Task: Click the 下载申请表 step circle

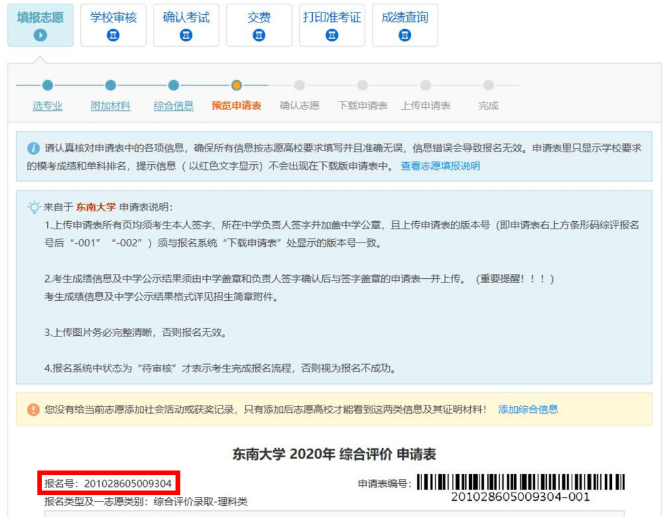Action: point(362,86)
